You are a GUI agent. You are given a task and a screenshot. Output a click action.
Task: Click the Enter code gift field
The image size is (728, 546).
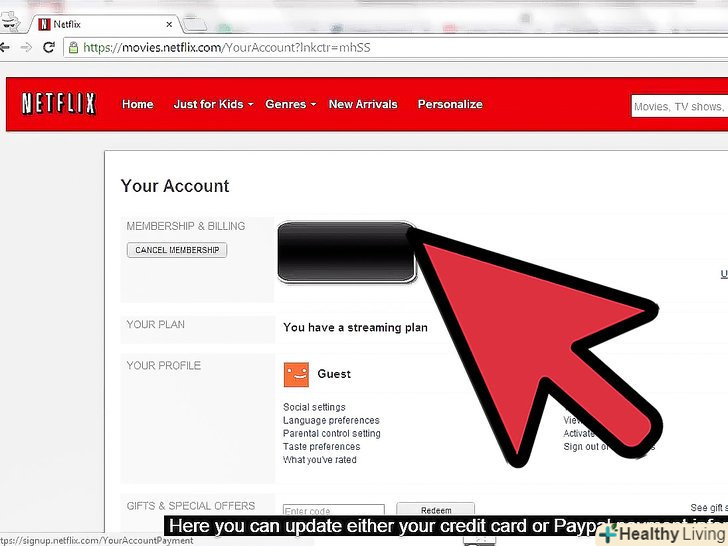[334, 510]
